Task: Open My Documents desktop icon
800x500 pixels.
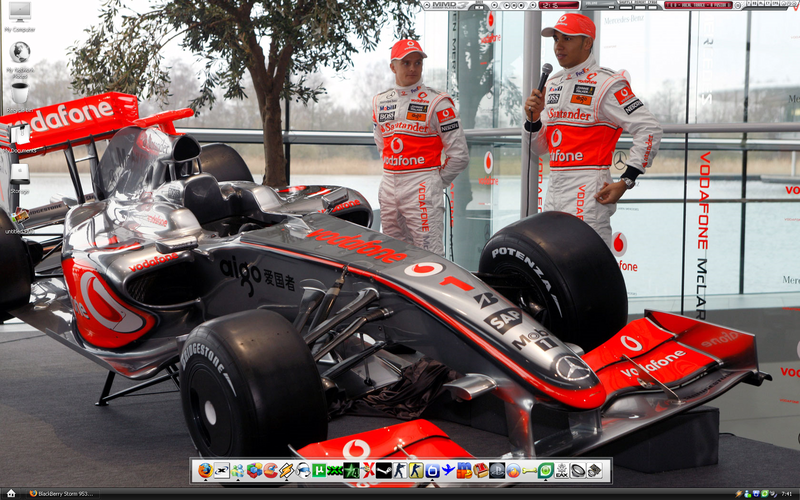Action: (x=20, y=138)
